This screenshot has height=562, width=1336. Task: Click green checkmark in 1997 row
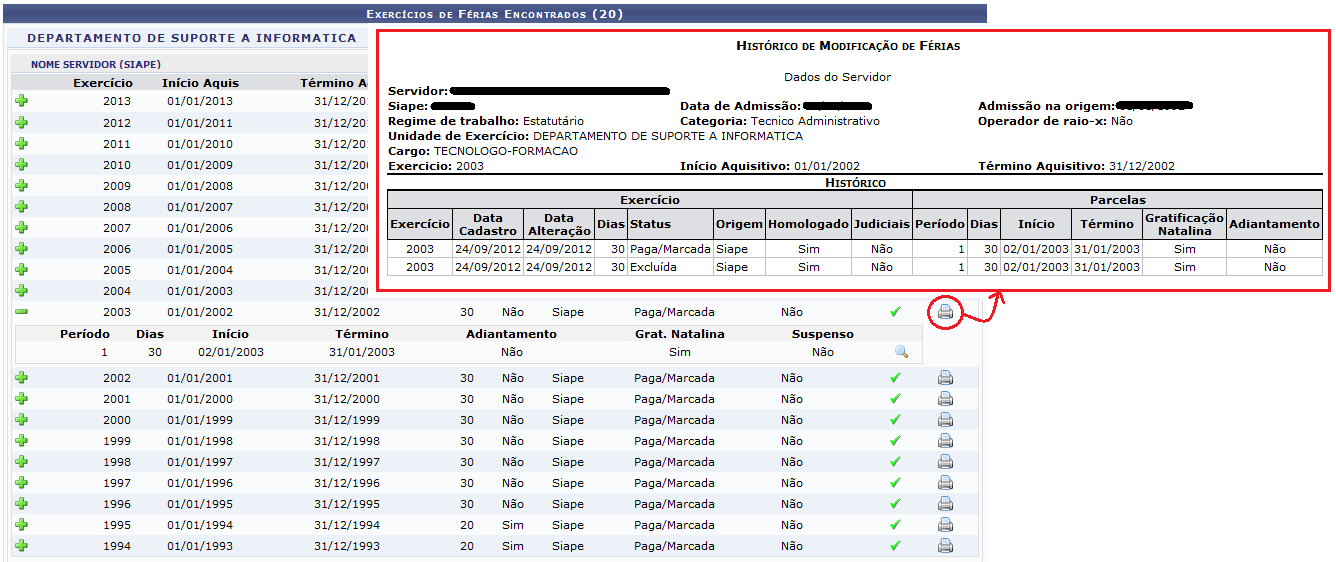[895, 483]
